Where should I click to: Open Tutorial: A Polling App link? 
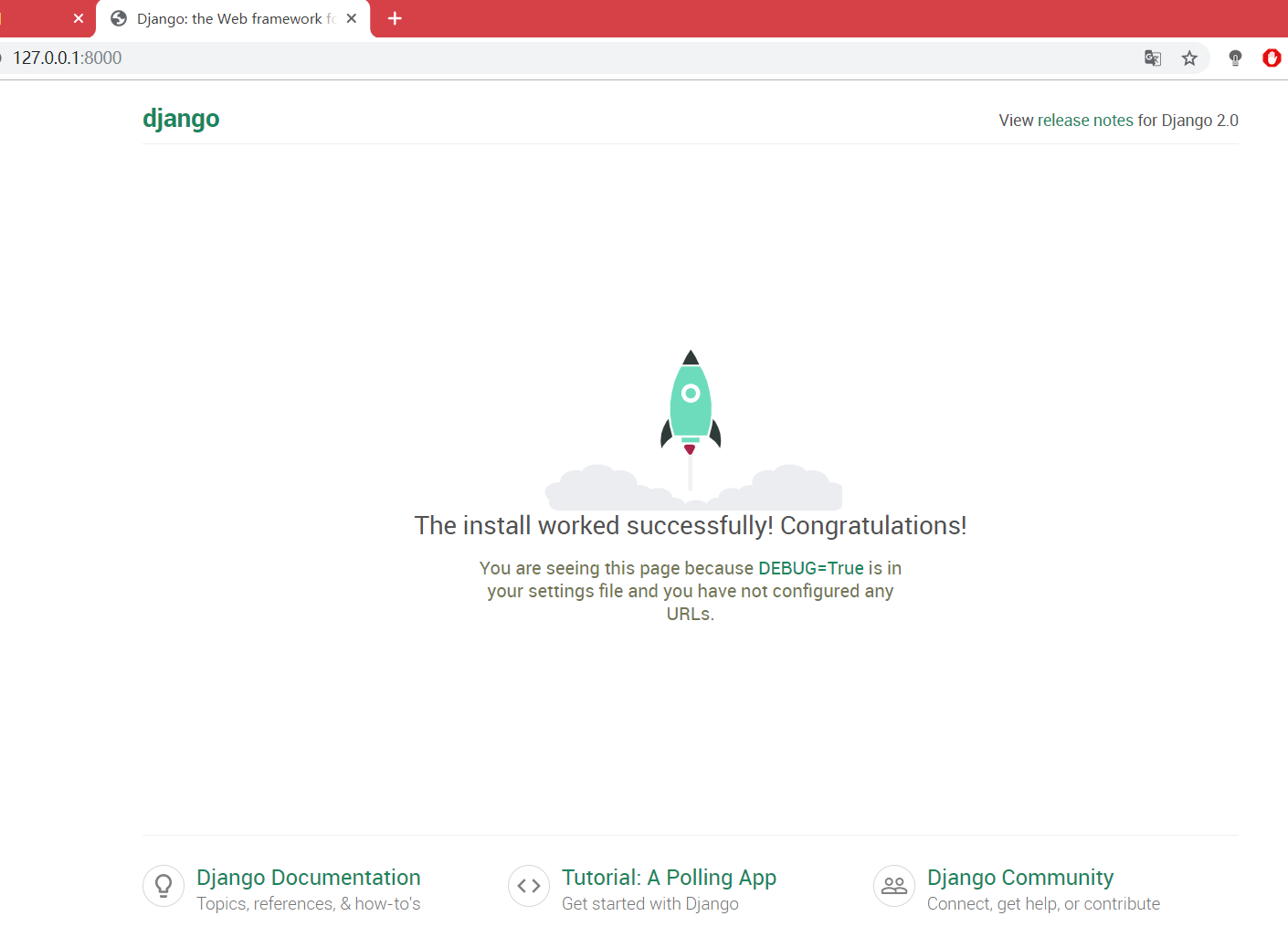(x=669, y=878)
